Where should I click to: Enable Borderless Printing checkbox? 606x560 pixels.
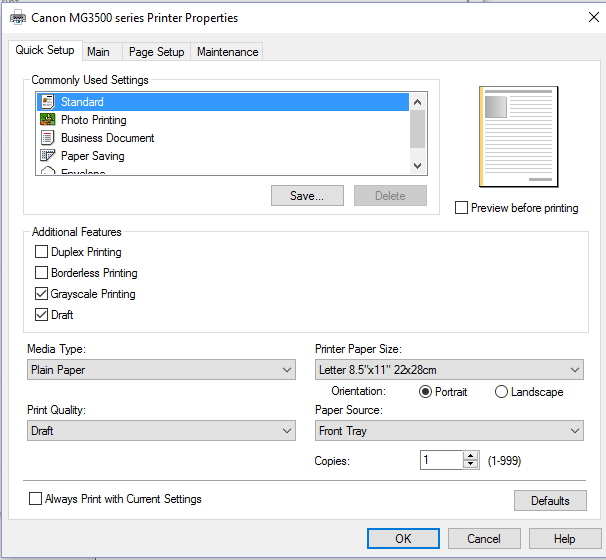(x=41, y=273)
